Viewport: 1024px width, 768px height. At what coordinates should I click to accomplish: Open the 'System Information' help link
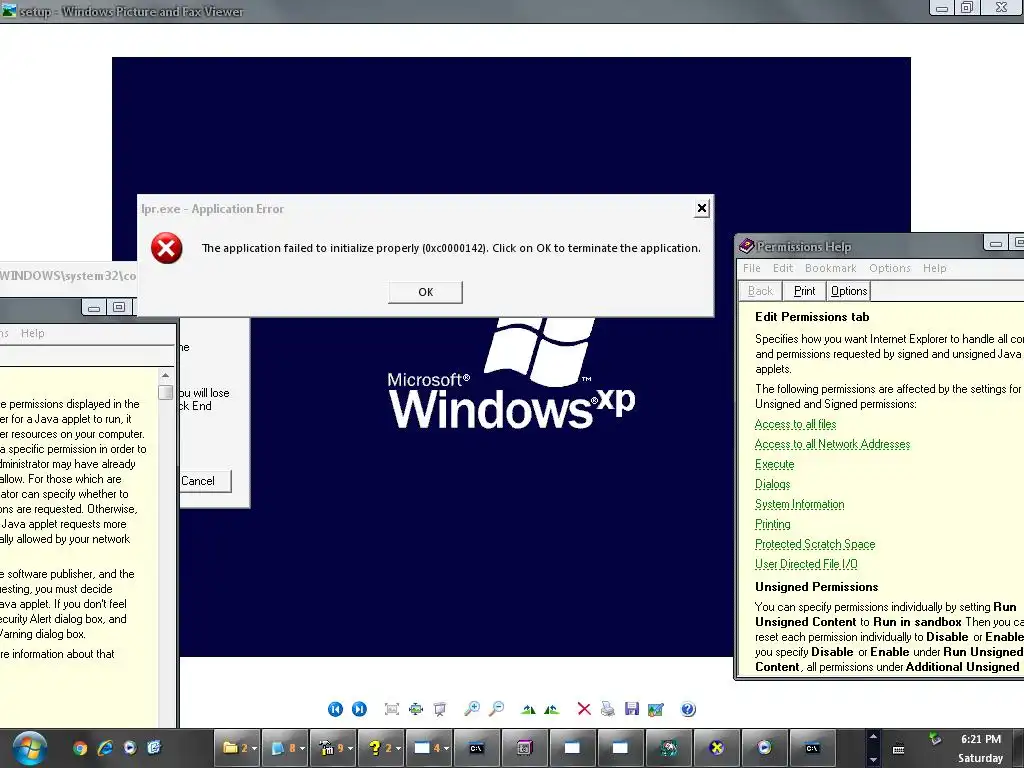tap(799, 504)
